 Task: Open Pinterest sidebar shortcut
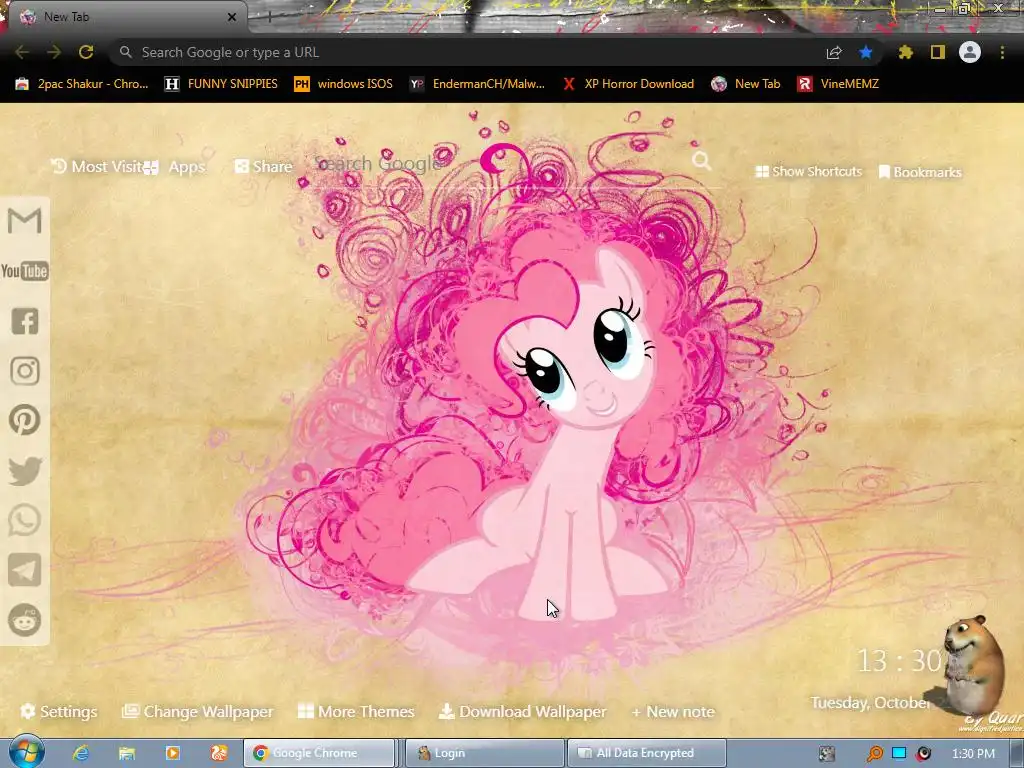click(25, 420)
